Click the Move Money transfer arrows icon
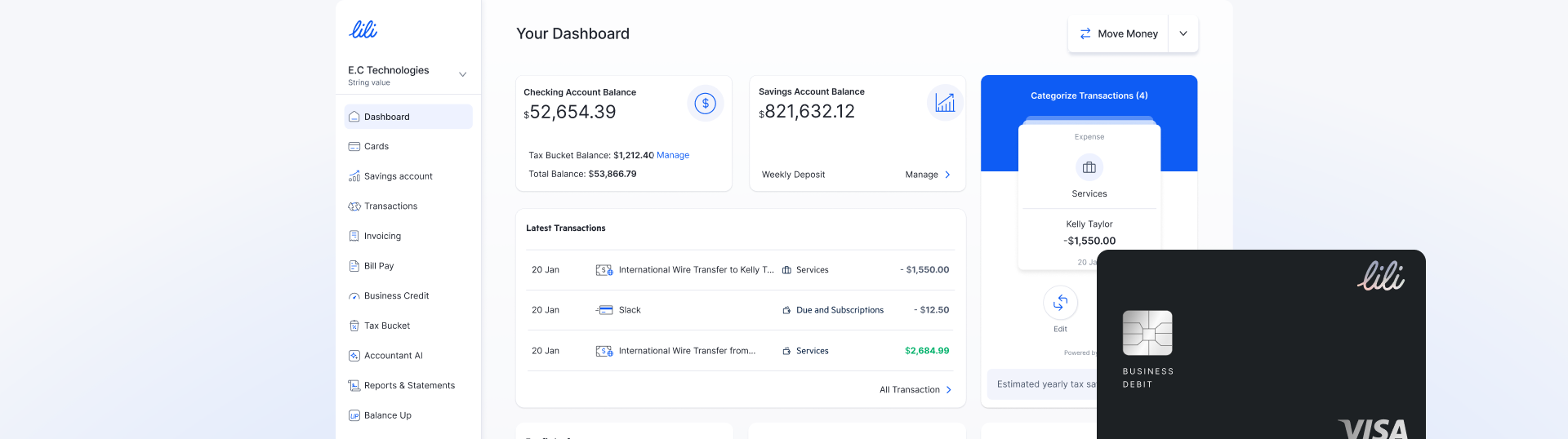This screenshot has height=439, width=1568. pyautogui.click(x=1085, y=33)
